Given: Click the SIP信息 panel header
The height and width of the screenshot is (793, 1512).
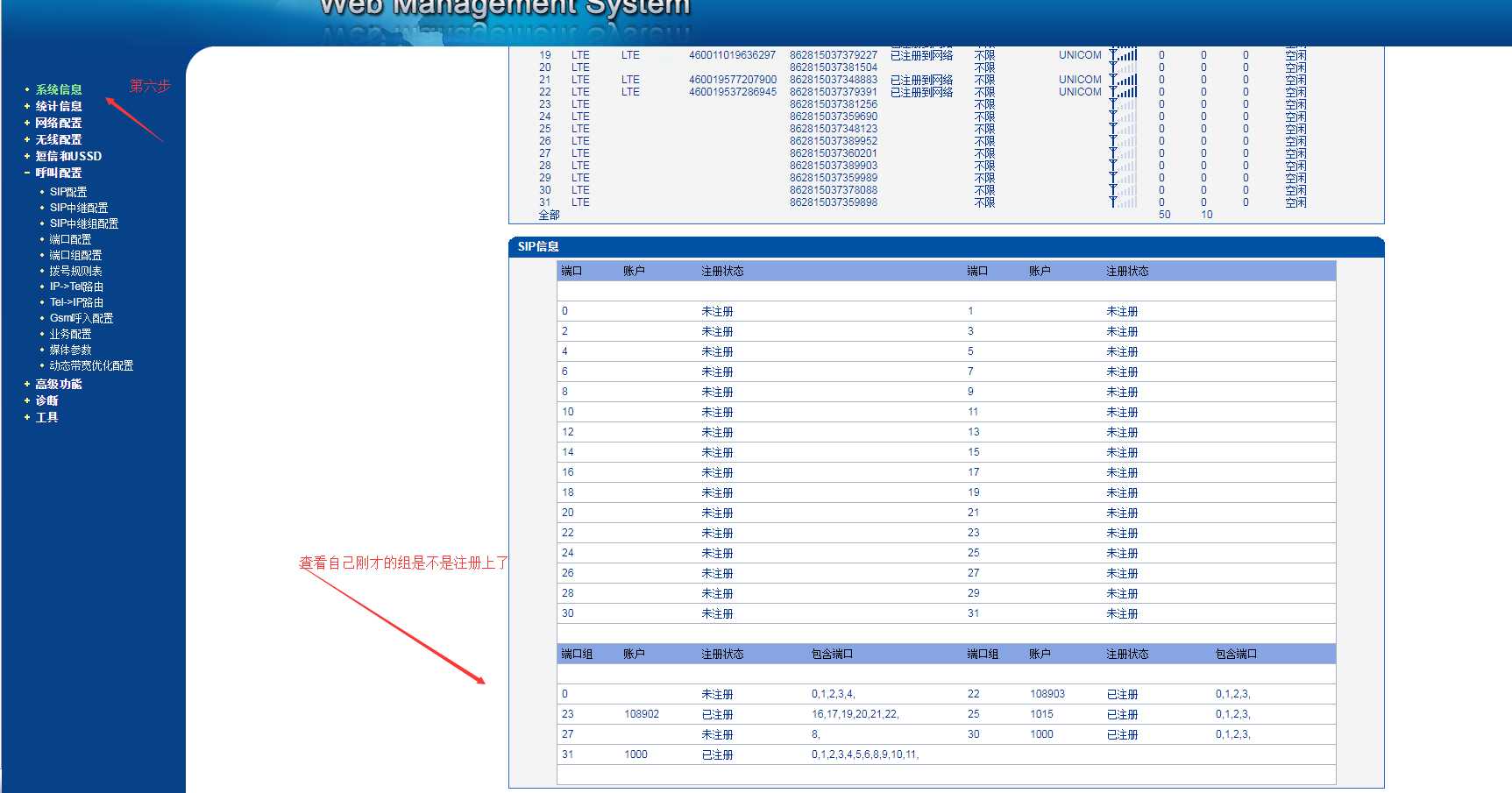Looking at the screenshot, I should click(946, 247).
